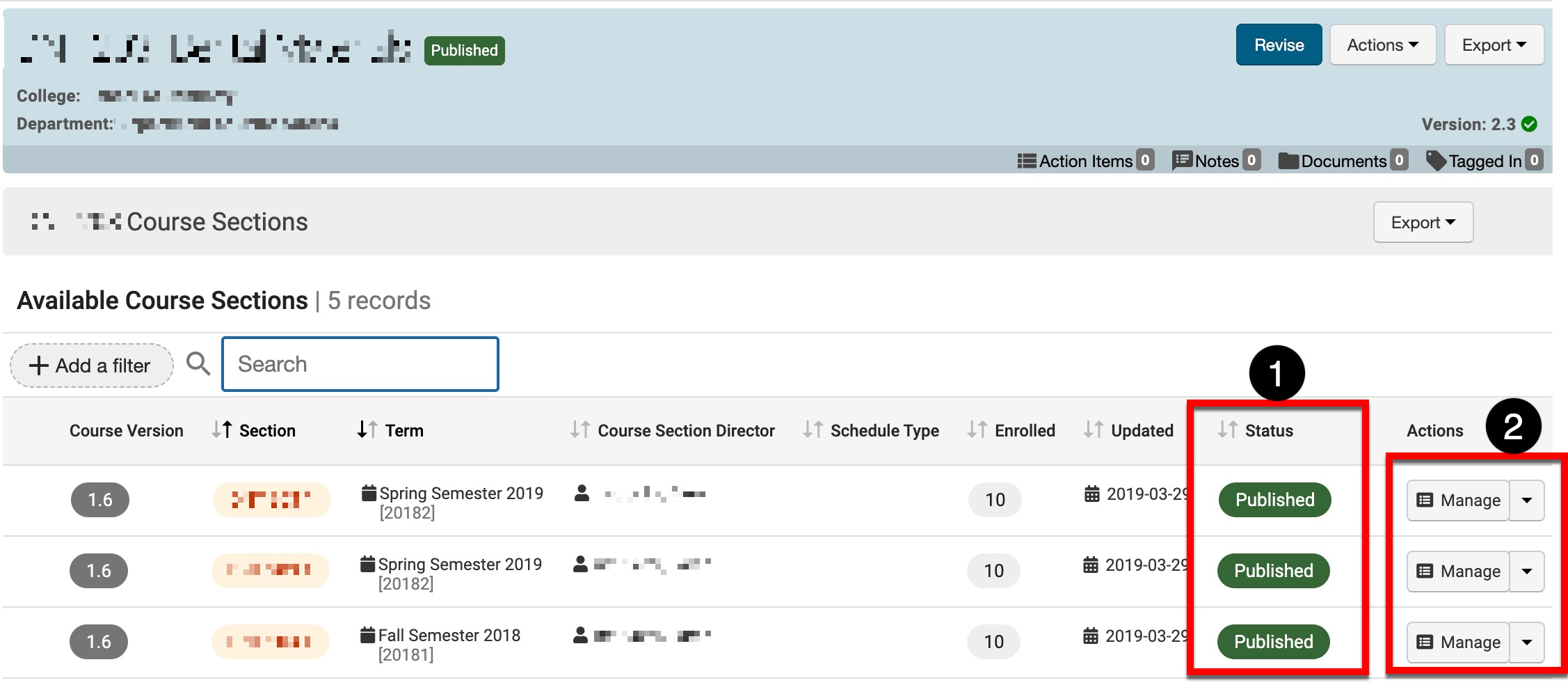Image resolution: width=1568 pixels, height=685 pixels.
Task: Sort by Course Section Director header
Action: (685, 431)
